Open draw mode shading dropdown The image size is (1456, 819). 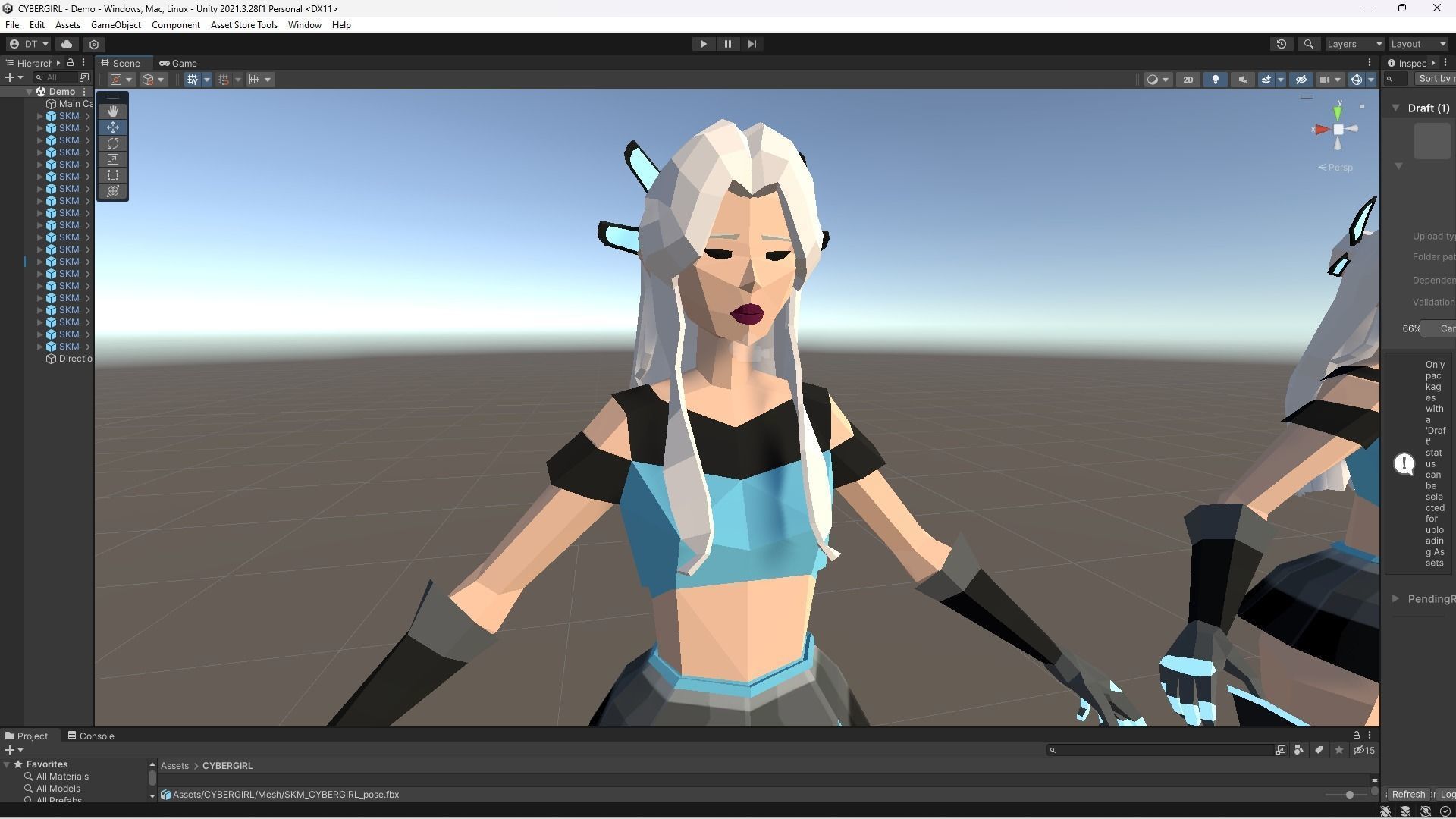[x=1157, y=80]
